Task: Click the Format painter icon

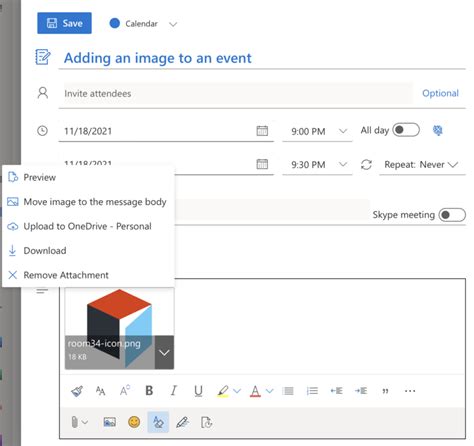Action: point(77,391)
